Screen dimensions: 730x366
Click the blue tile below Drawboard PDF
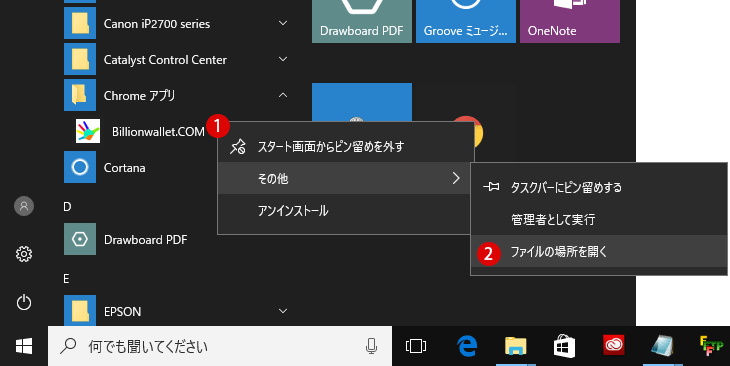point(362,102)
